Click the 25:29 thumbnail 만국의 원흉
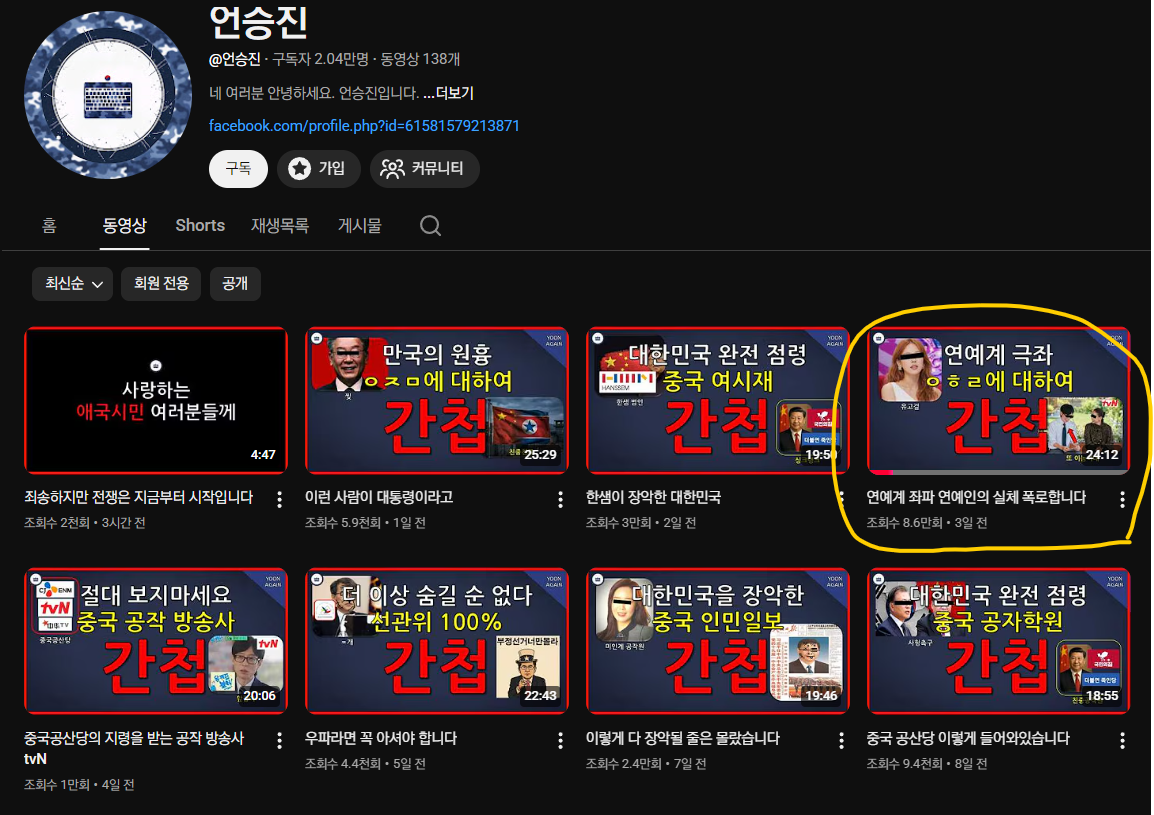Screen dimensions: 1154x815 click(437, 401)
